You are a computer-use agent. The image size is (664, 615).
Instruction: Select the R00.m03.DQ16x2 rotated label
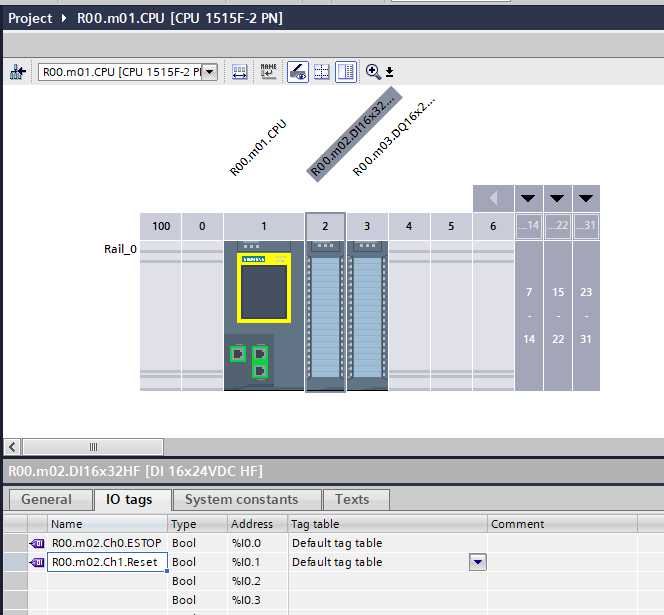[394, 136]
